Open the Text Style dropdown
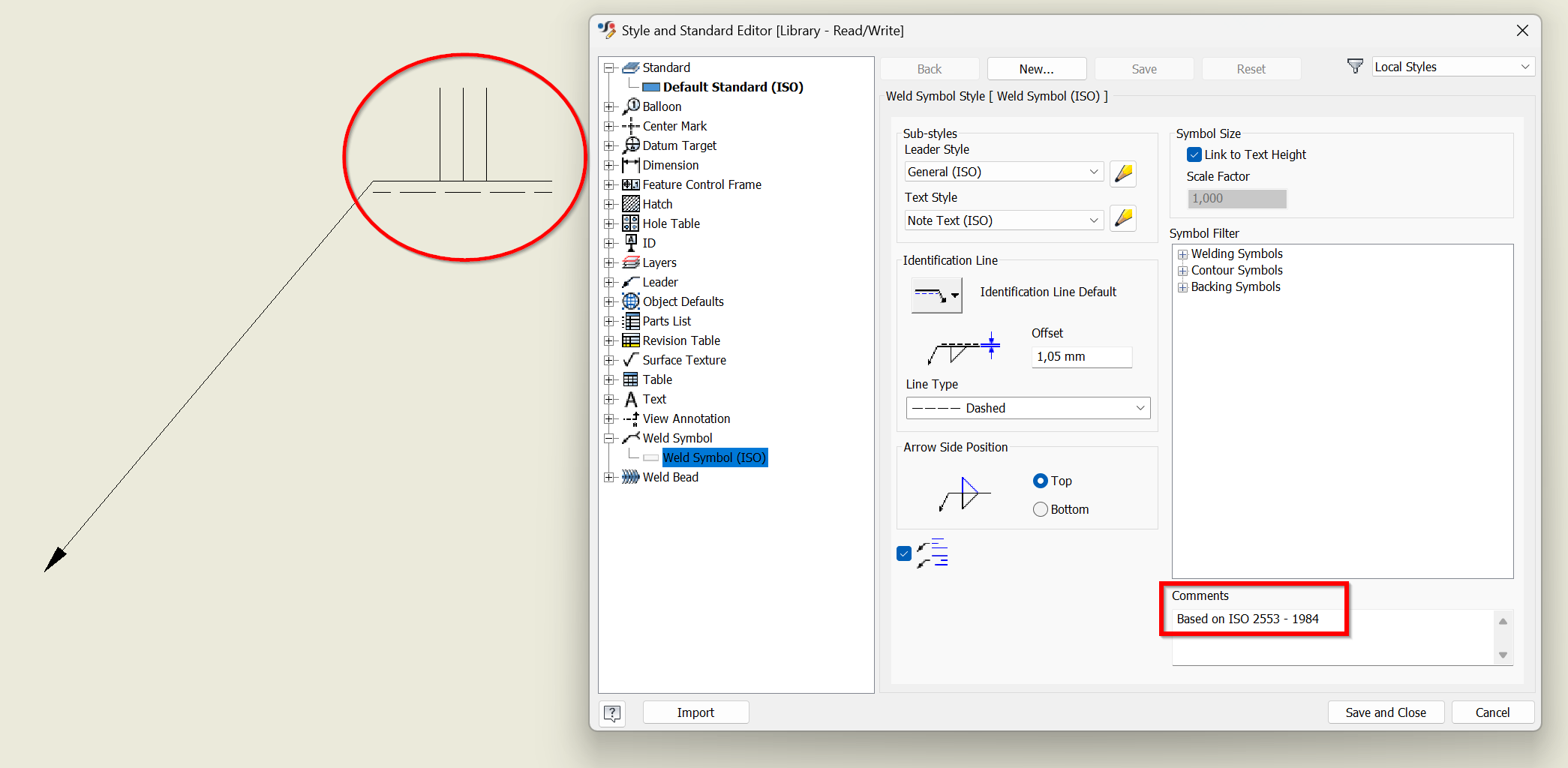 [x=1004, y=220]
